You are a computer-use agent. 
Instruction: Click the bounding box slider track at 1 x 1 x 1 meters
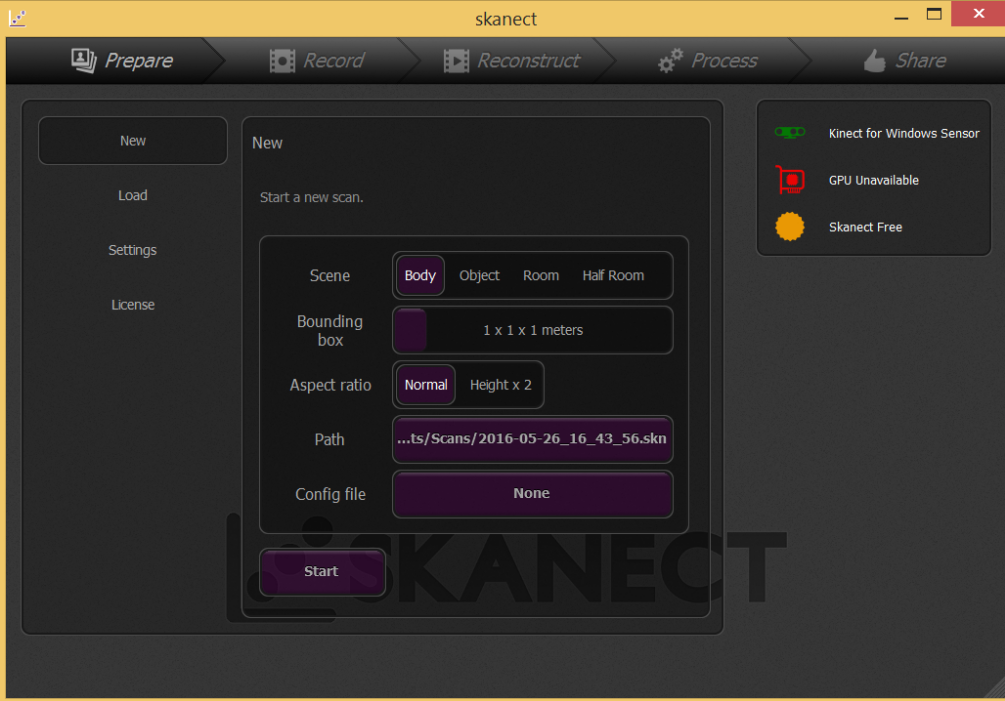click(533, 331)
